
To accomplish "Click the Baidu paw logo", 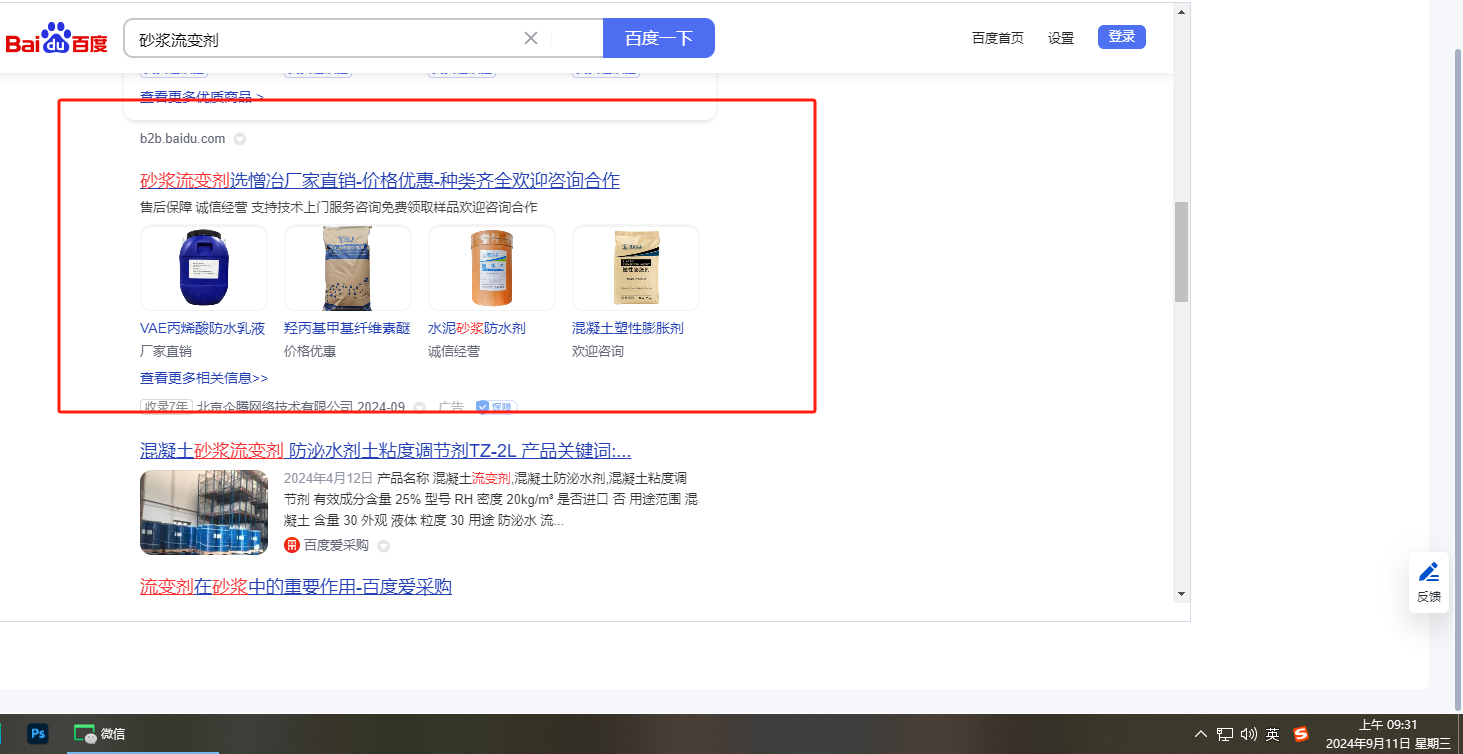I will coord(56,39).
